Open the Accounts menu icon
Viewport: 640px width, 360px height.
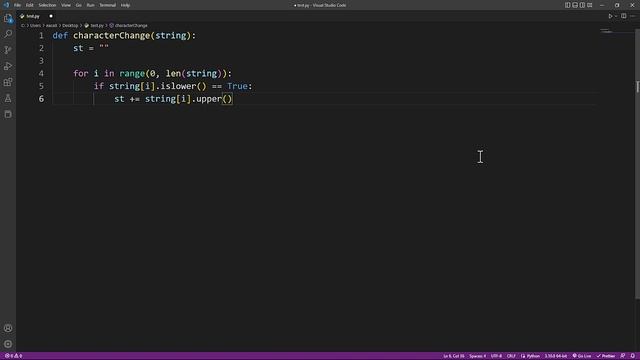[x=8, y=328]
